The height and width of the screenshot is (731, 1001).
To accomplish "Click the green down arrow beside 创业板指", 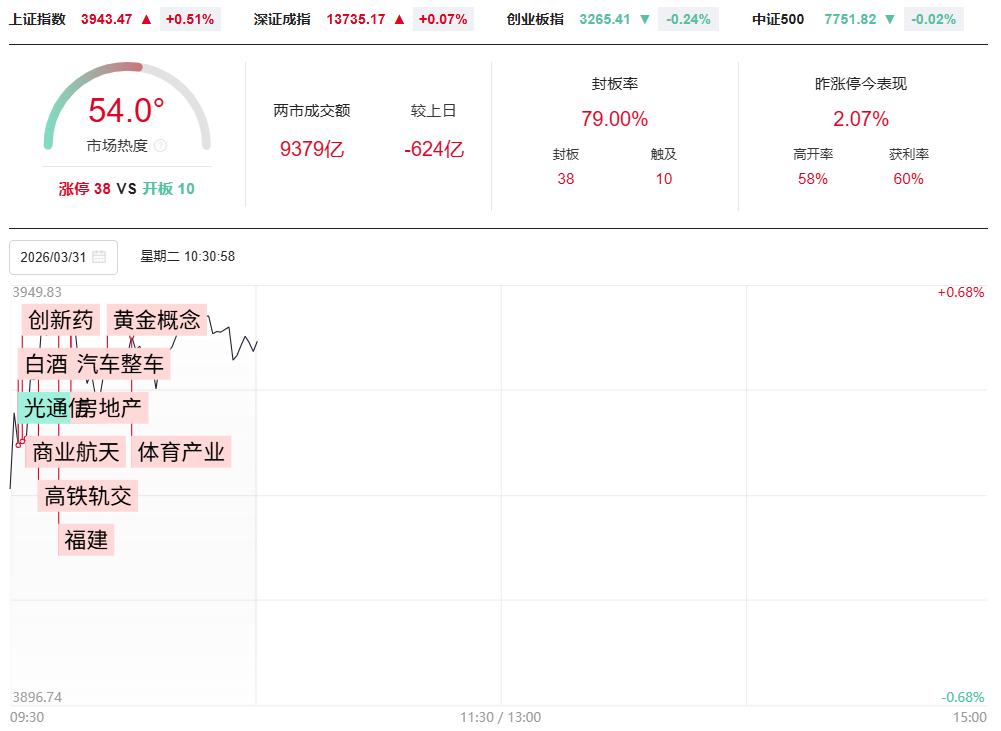I will tap(645, 19).
